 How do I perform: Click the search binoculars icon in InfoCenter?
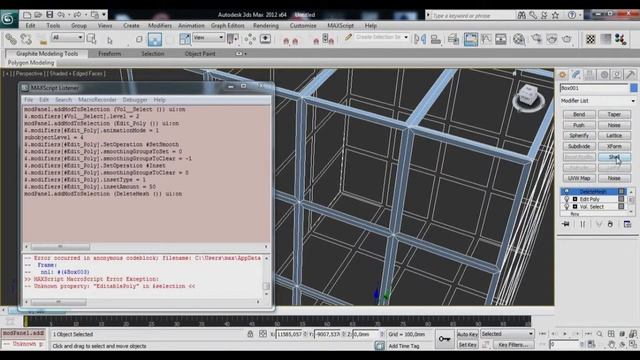point(522,15)
